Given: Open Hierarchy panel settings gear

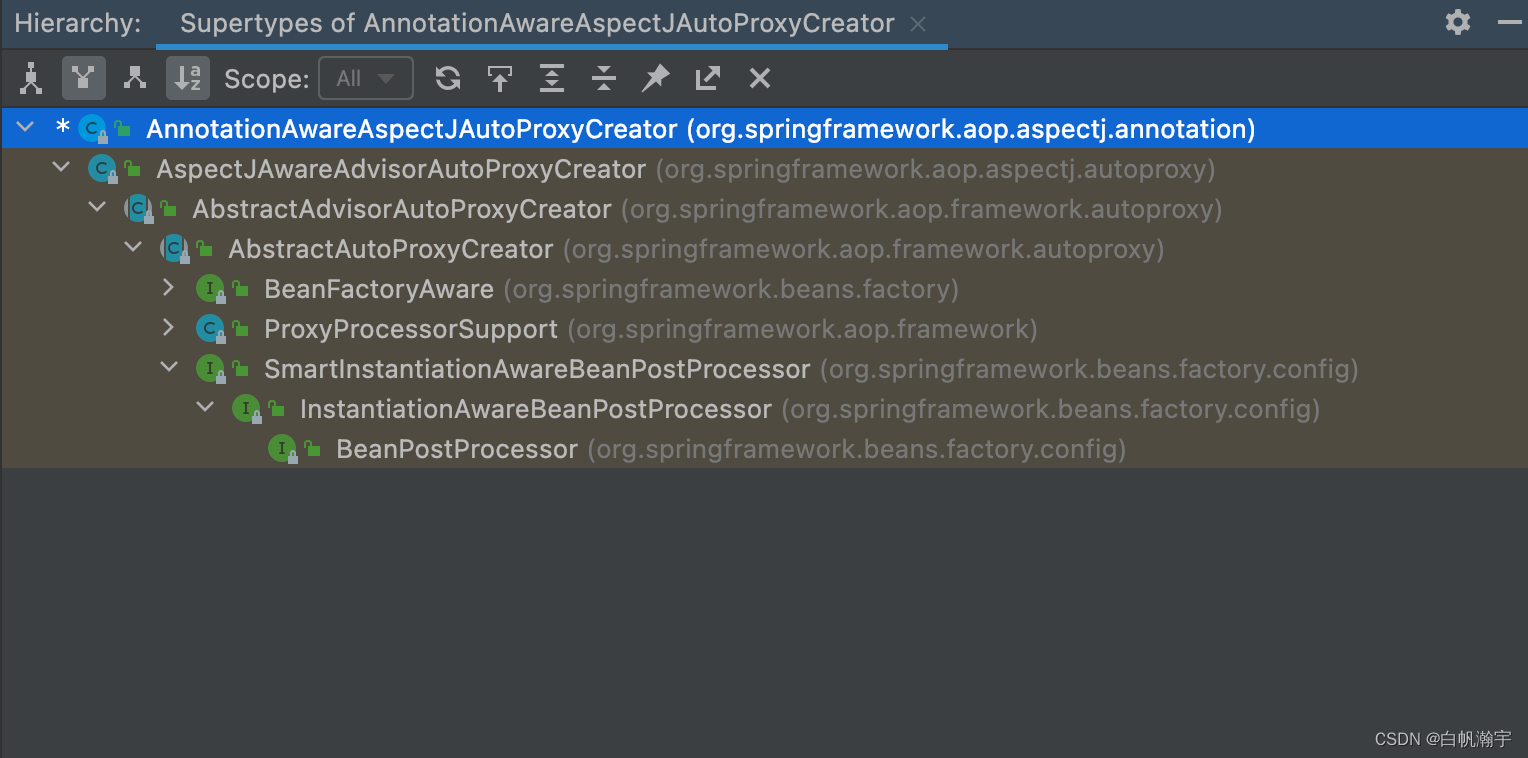Looking at the screenshot, I should [x=1458, y=23].
